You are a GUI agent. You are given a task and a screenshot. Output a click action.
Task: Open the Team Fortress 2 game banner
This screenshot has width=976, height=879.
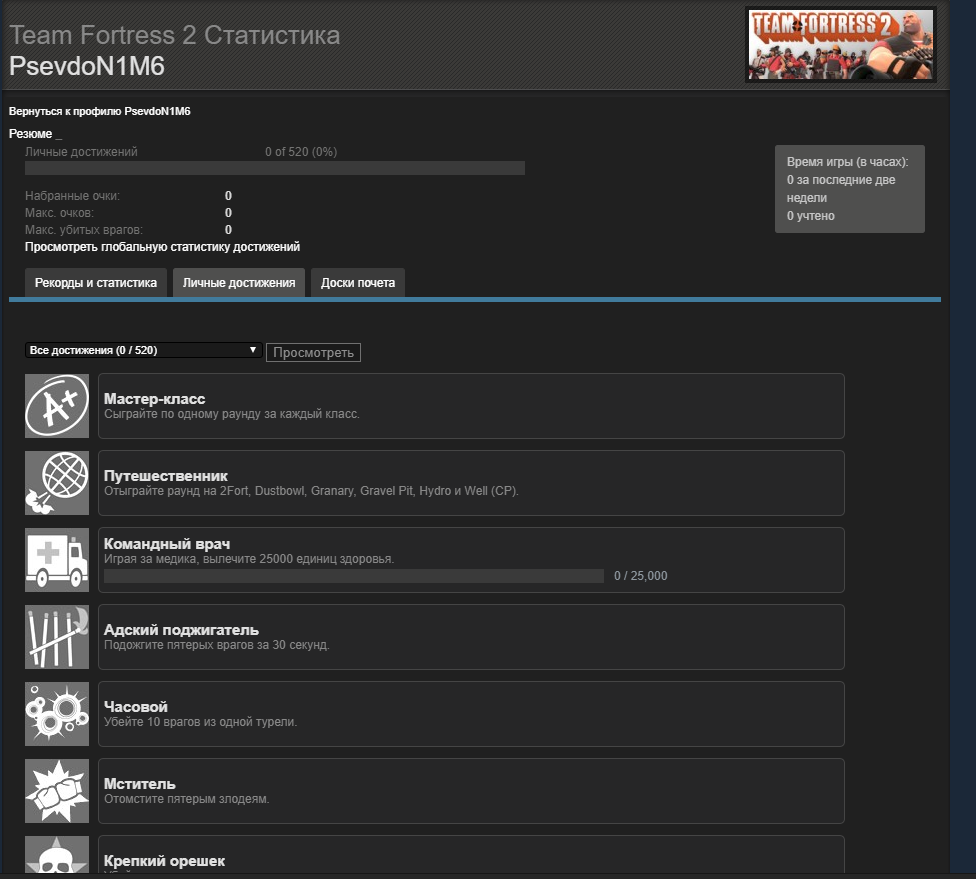(840, 44)
